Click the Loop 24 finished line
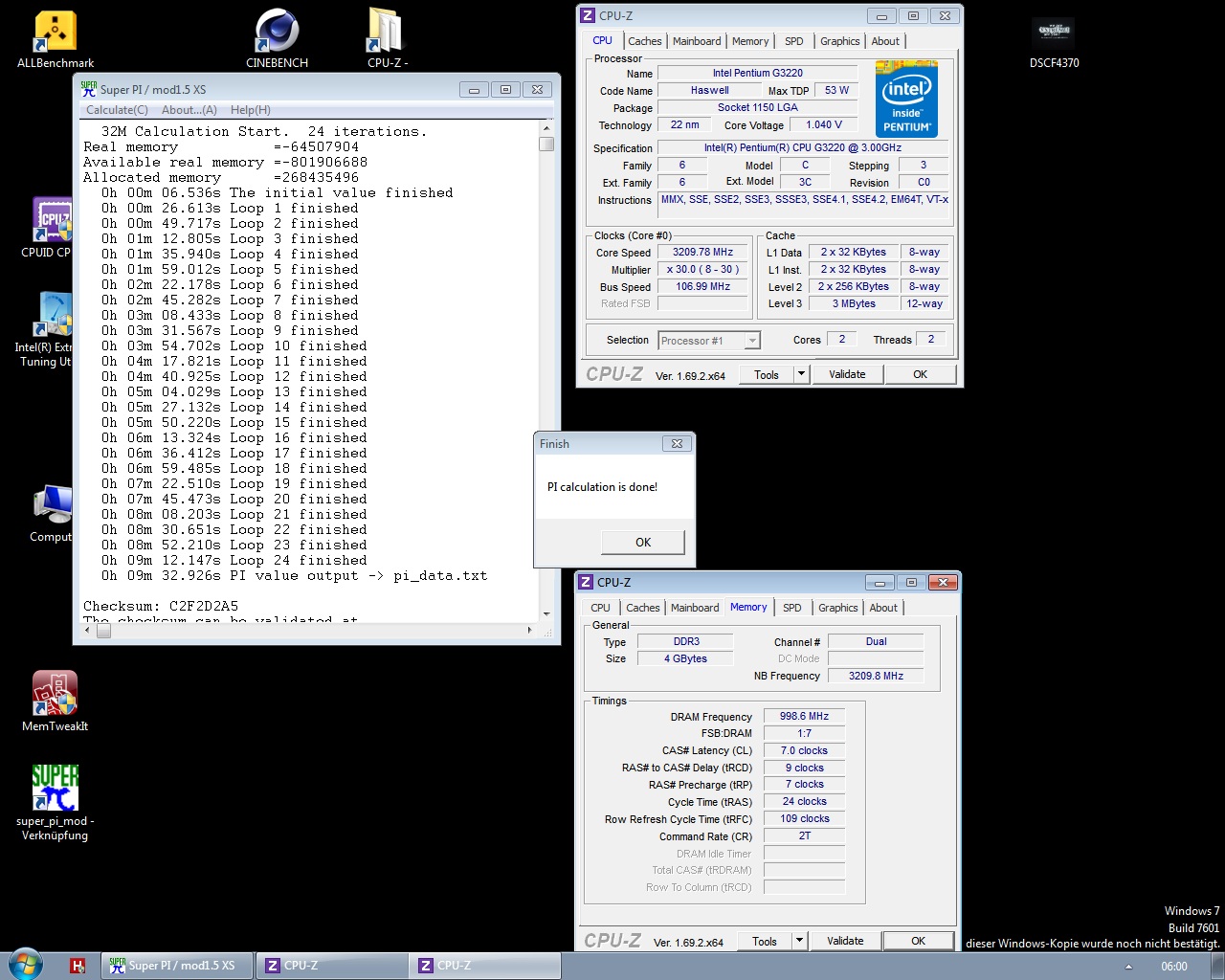 coord(234,561)
